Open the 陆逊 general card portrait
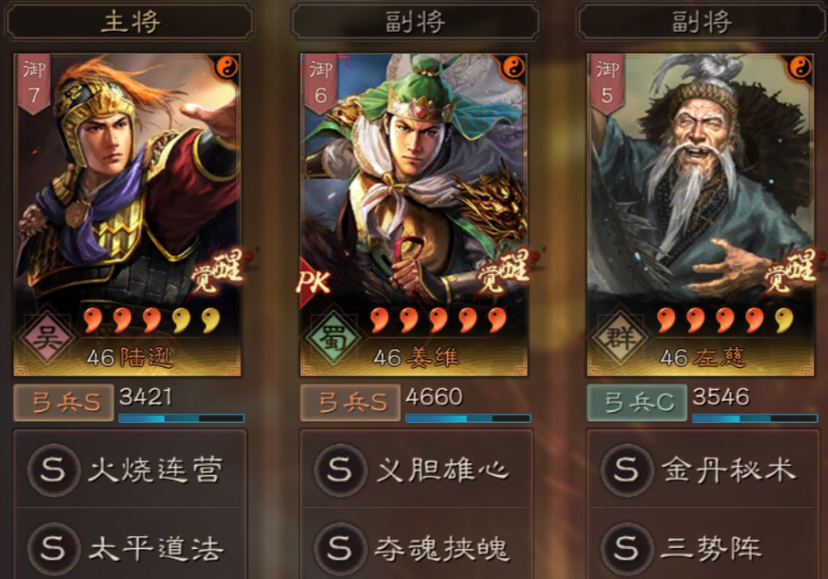This screenshot has height=579, width=828. pyautogui.click(x=127, y=214)
